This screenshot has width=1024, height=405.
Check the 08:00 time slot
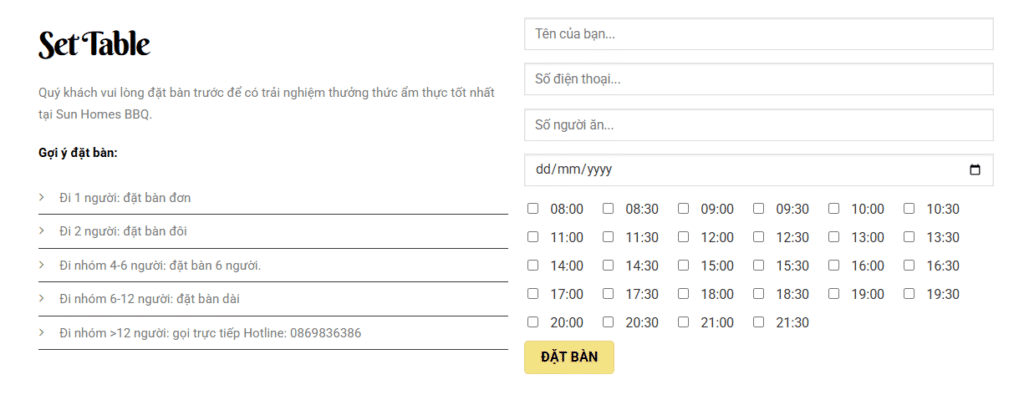(x=533, y=209)
